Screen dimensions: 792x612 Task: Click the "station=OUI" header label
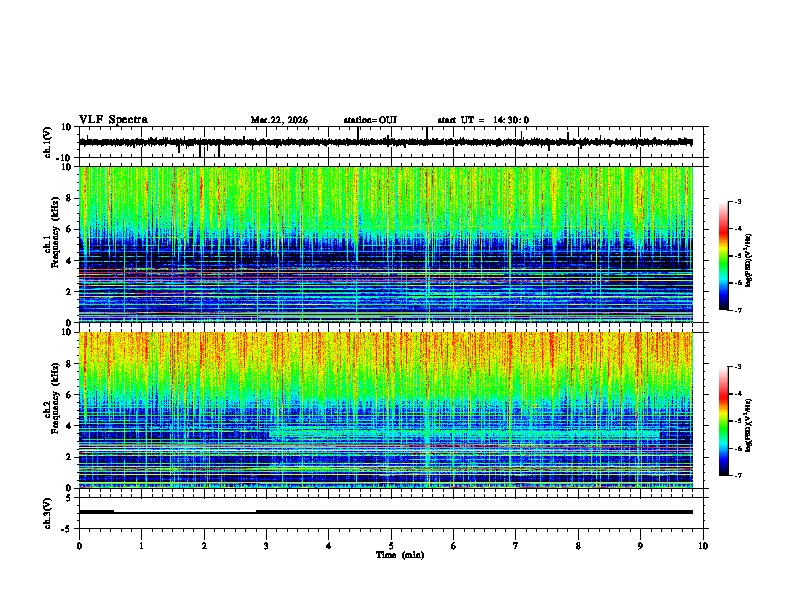pos(370,120)
